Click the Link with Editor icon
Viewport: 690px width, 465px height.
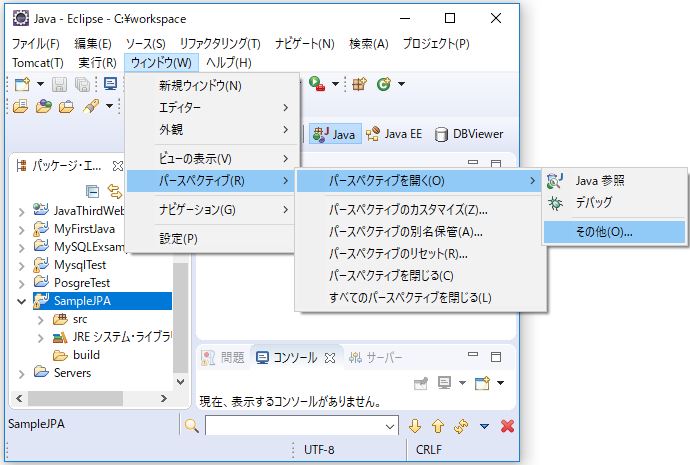click(114, 190)
